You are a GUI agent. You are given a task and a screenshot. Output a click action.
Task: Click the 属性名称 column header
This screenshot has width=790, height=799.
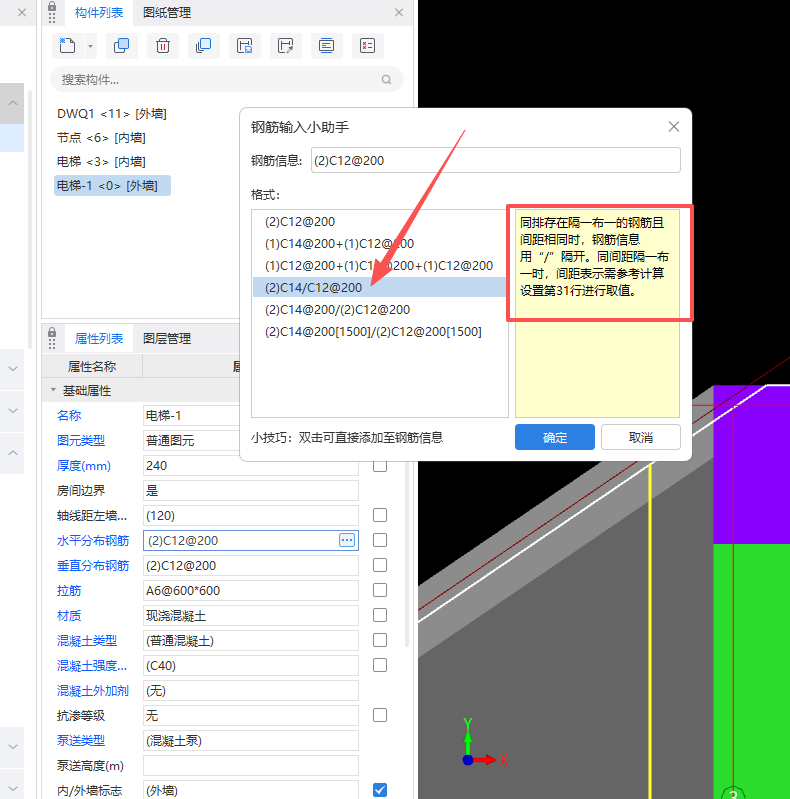(x=92, y=366)
